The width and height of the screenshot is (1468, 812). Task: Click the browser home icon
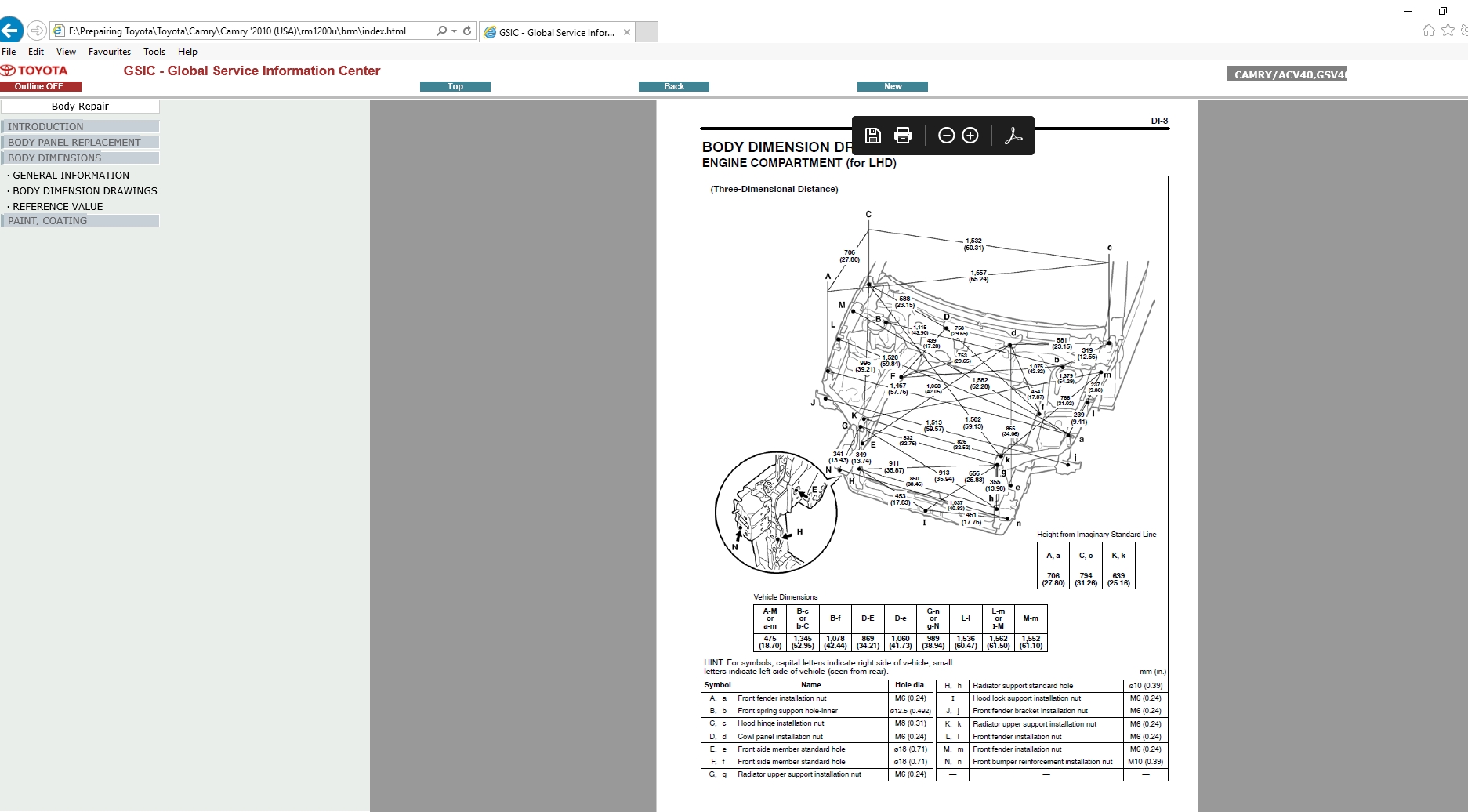coord(1429,31)
